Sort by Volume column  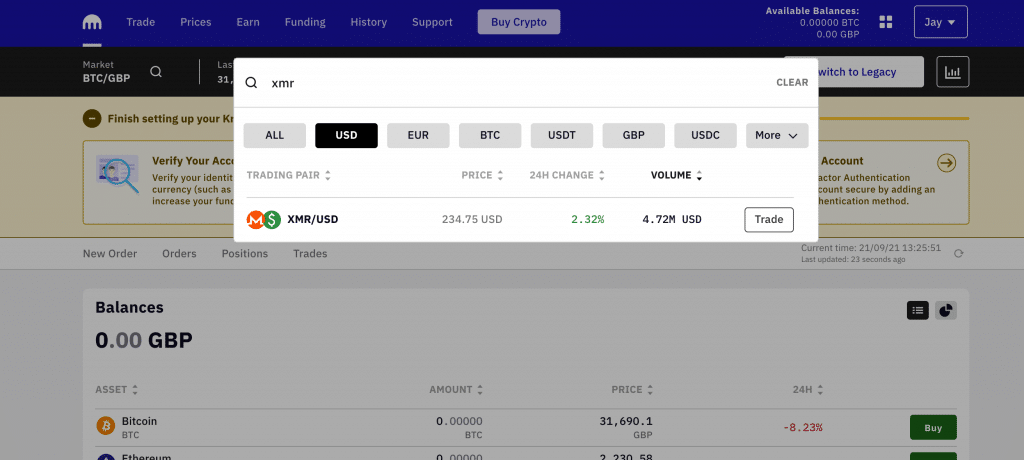(677, 175)
